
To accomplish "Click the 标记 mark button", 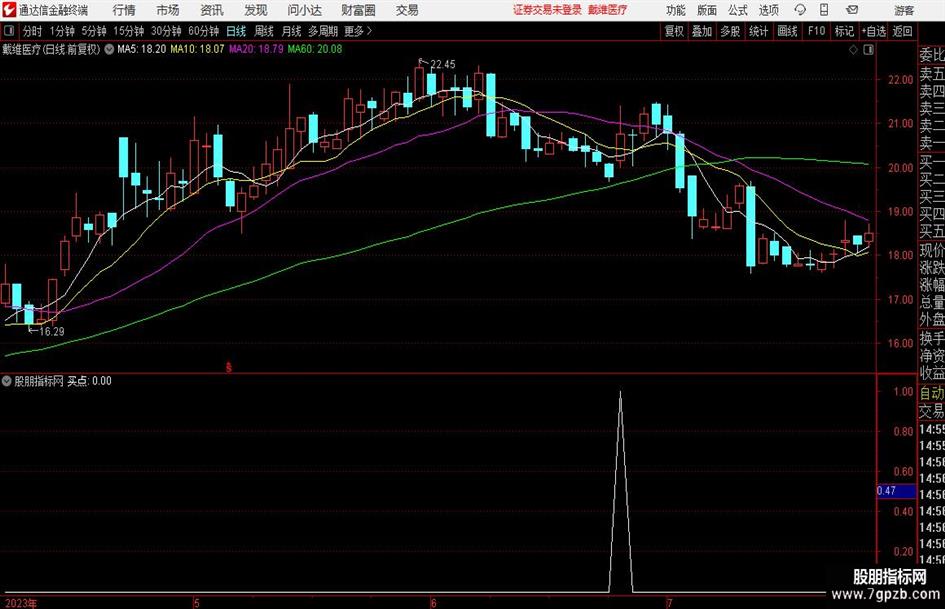I will [x=844, y=31].
